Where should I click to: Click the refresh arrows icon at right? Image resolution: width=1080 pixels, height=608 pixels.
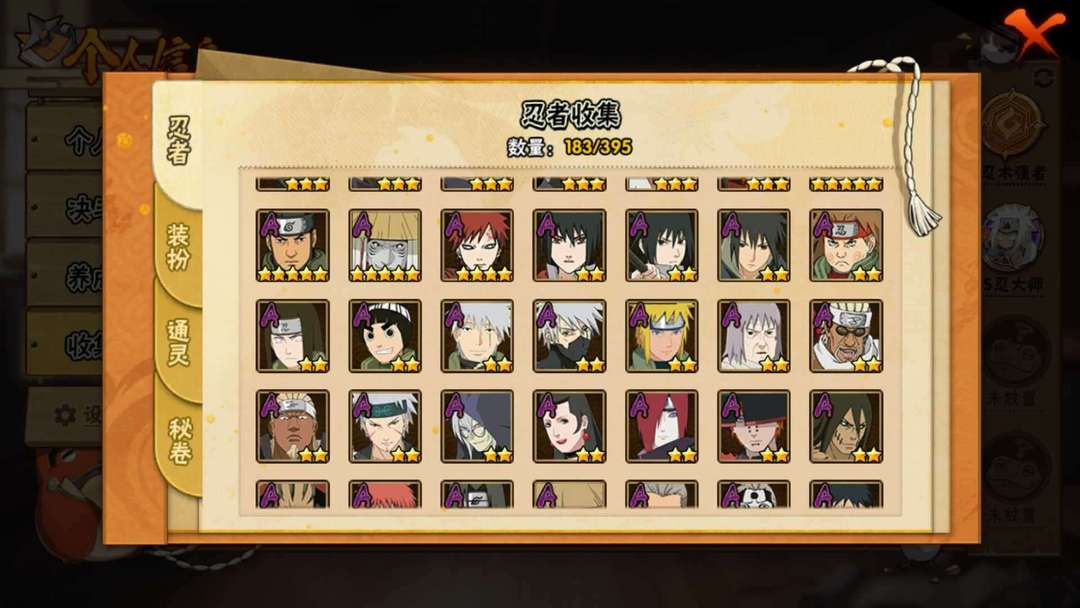[x=1043, y=76]
